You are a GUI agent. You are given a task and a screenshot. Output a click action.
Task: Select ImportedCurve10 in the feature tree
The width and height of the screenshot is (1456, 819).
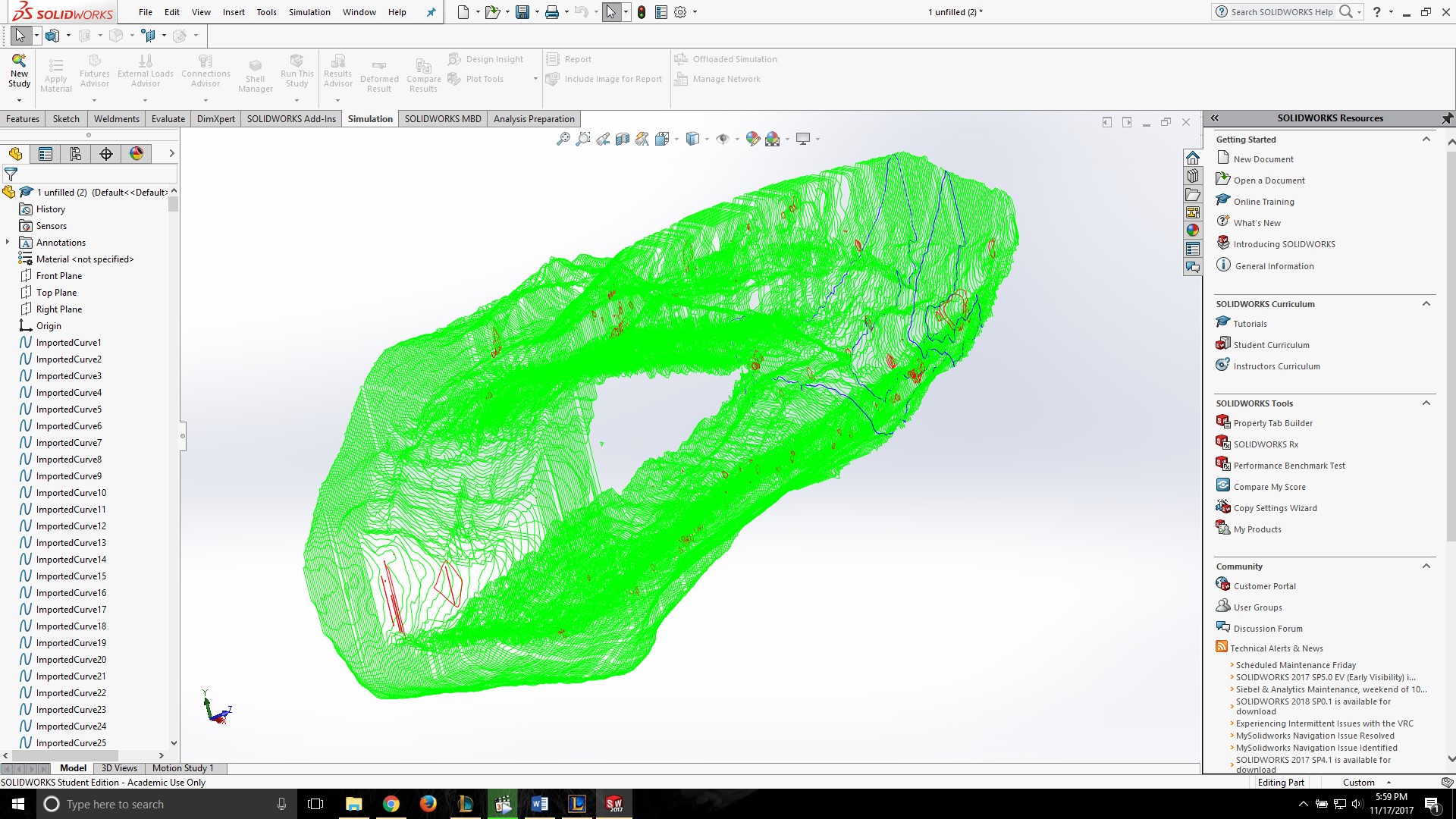(x=71, y=492)
